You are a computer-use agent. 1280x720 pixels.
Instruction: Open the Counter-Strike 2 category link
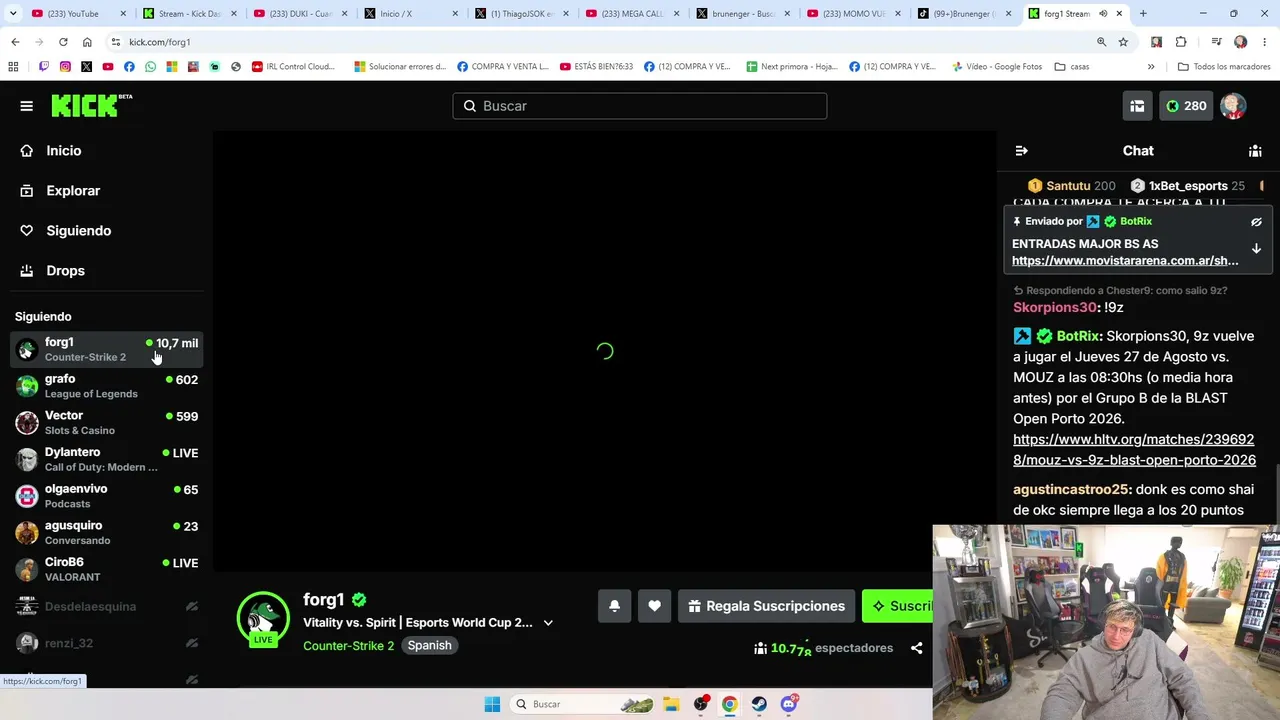[349, 646]
